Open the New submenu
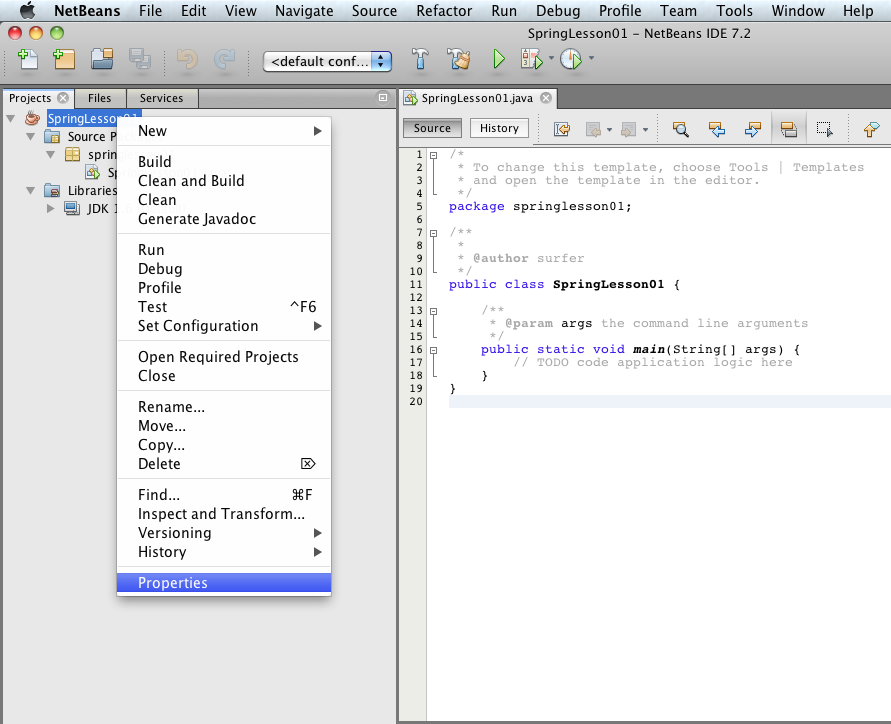The height and width of the screenshot is (724, 891). (x=224, y=131)
